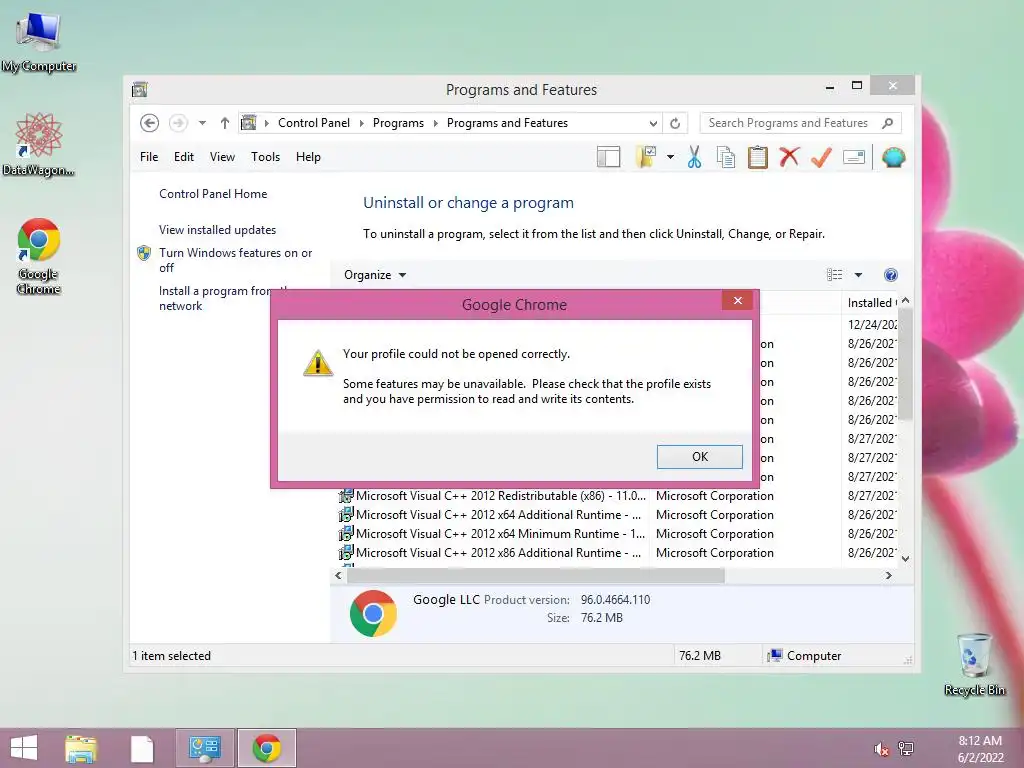The width and height of the screenshot is (1024, 768).
Task: Click the Computer status bar entry
Action: coord(805,656)
